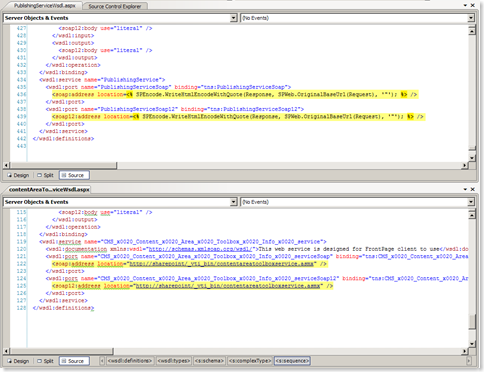
Task: Switch bottom pane to Design view
Action: (18, 361)
